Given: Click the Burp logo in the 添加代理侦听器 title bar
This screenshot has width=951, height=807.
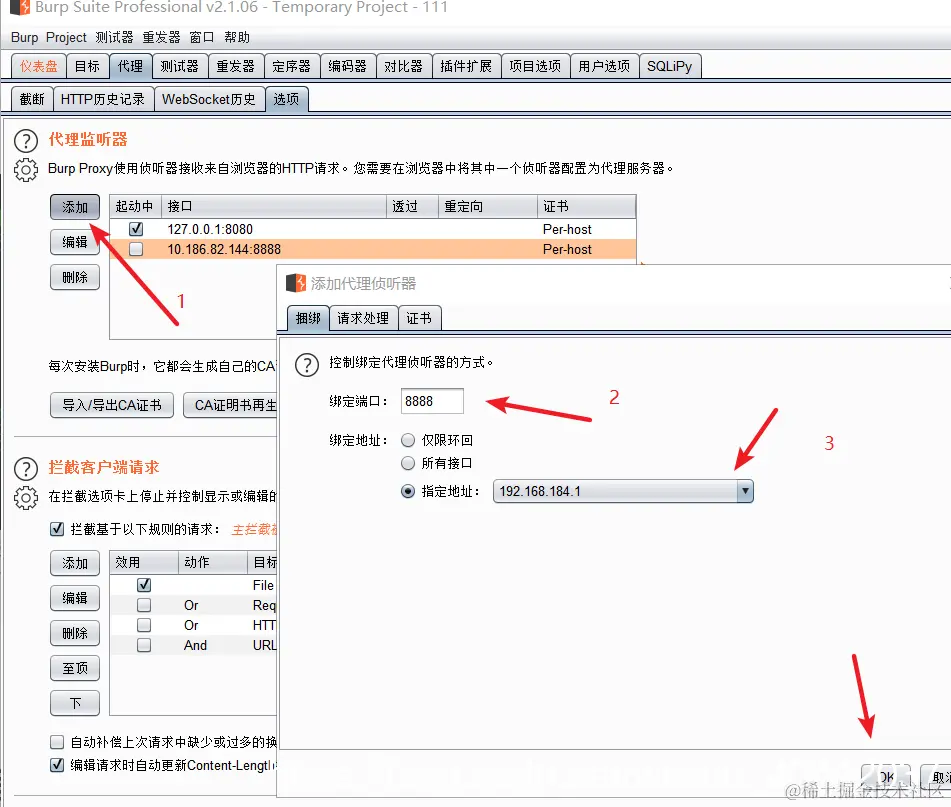Looking at the screenshot, I should (295, 283).
